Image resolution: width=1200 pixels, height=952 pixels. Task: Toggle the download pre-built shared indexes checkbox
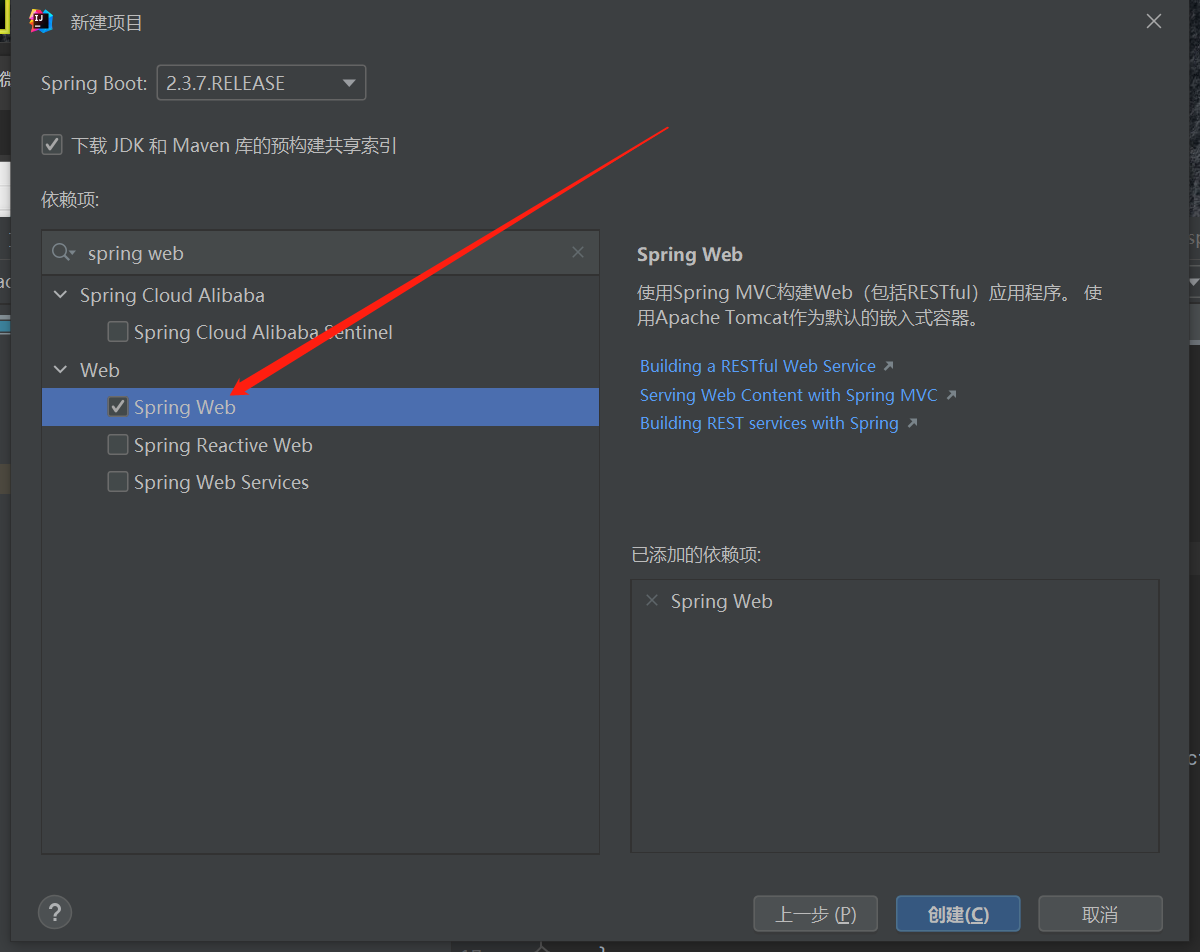click(52, 145)
